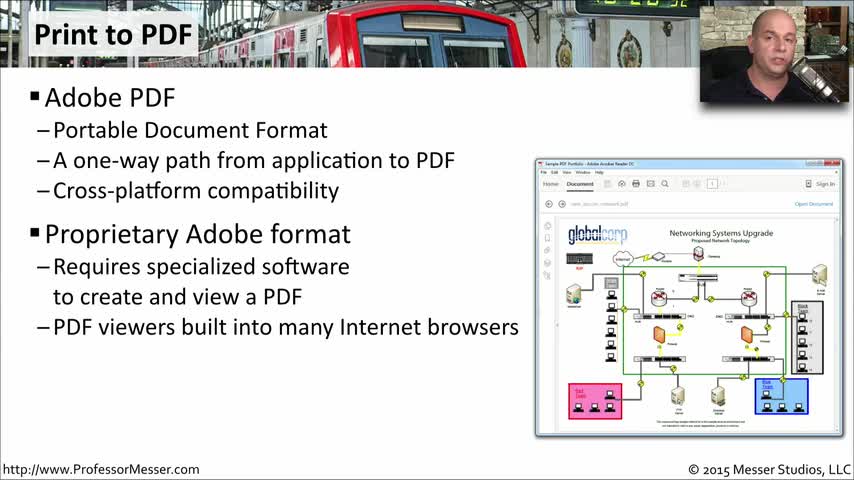Click the pink Red Team box in diagram
This screenshot has width=854, height=480.
tap(595, 401)
